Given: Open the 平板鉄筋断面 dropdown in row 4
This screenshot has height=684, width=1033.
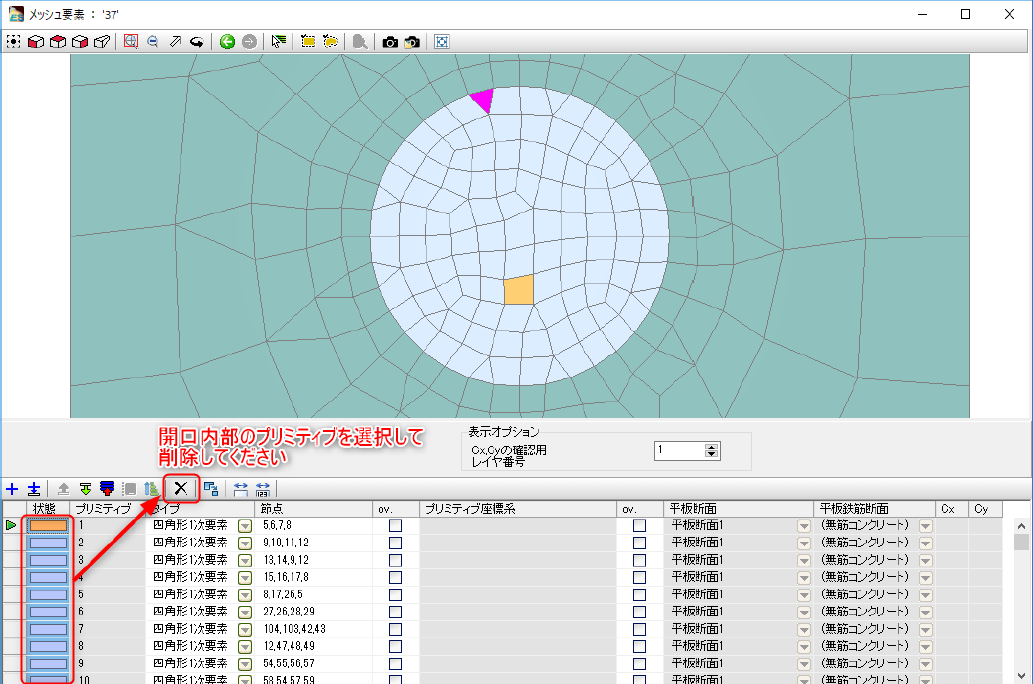Looking at the screenshot, I should (x=925, y=577).
